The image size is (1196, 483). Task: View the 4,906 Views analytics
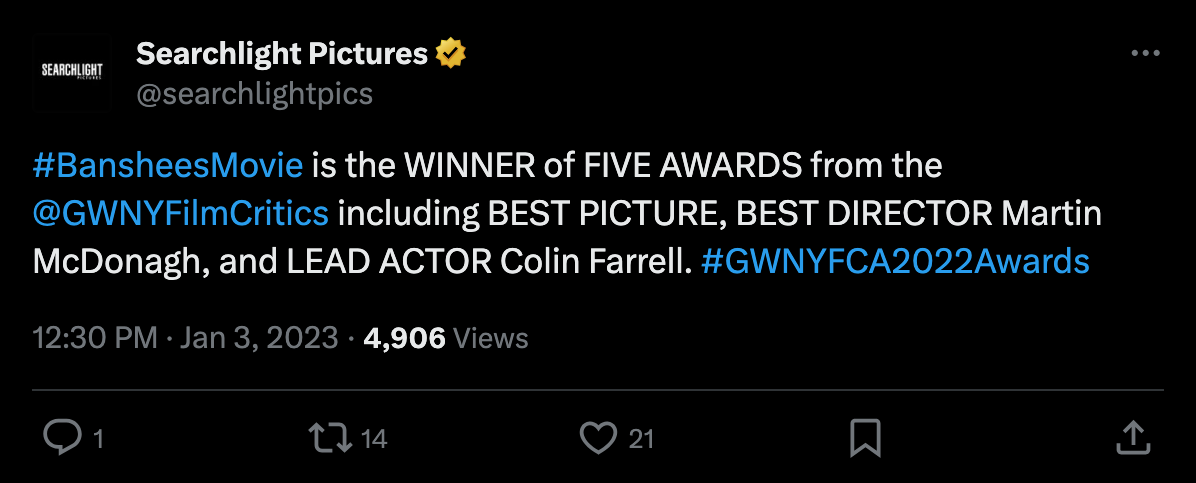coord(446,338)
